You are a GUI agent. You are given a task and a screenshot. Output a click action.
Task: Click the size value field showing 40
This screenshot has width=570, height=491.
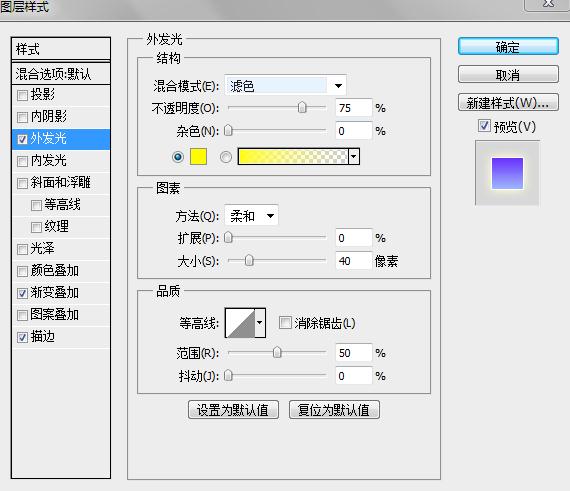coord(354,260)
